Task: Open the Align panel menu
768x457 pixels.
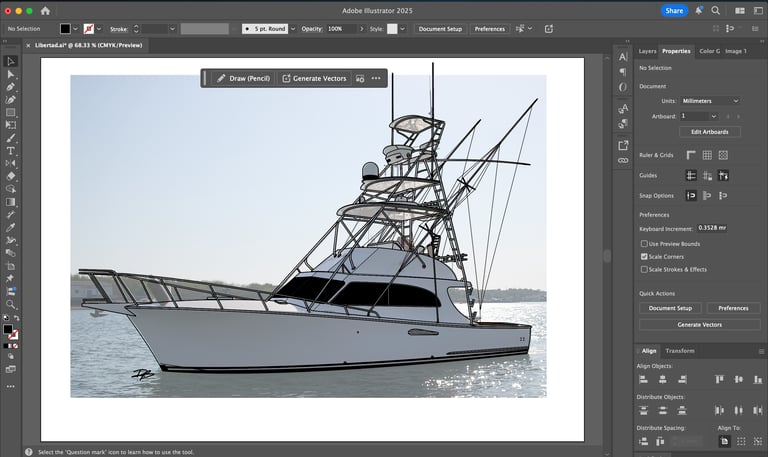Action: (761, 351)
